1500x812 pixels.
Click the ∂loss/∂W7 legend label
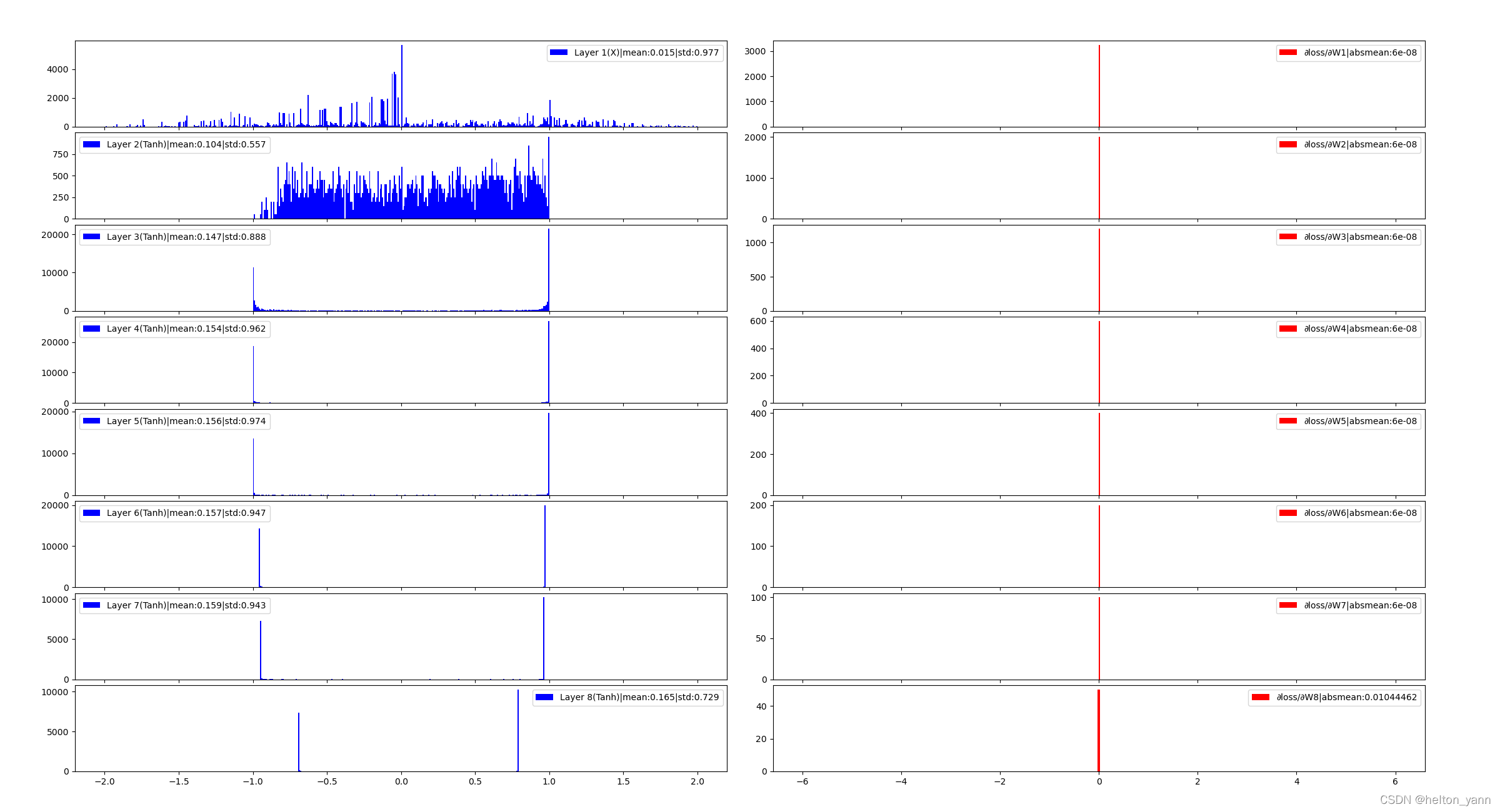(1360, 605)
